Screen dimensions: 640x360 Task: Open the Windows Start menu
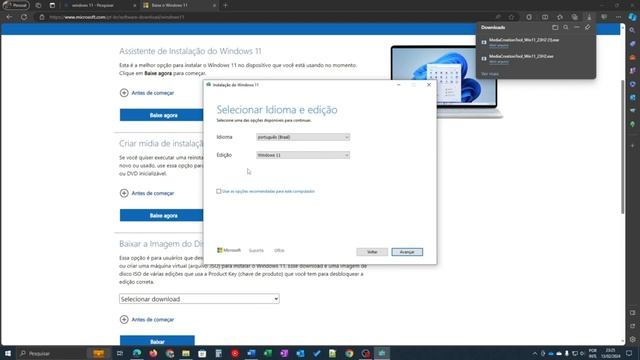[x=8, y=353]
